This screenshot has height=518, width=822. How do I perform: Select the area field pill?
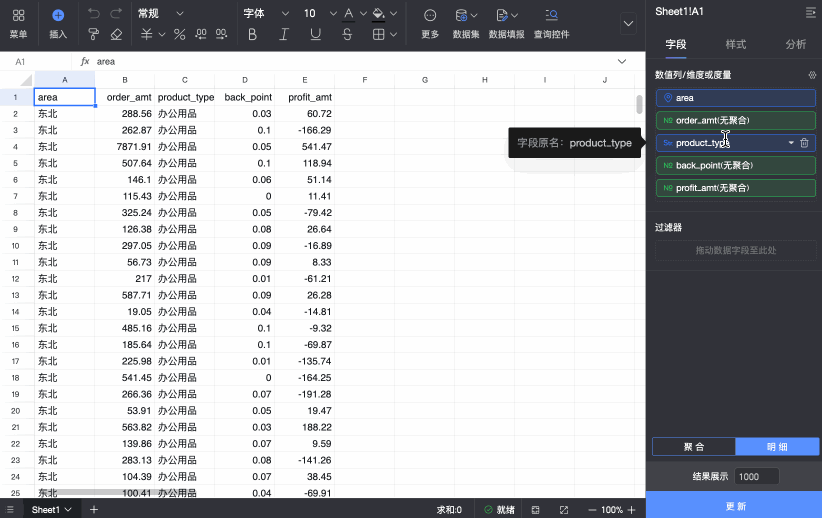point(736,98)
